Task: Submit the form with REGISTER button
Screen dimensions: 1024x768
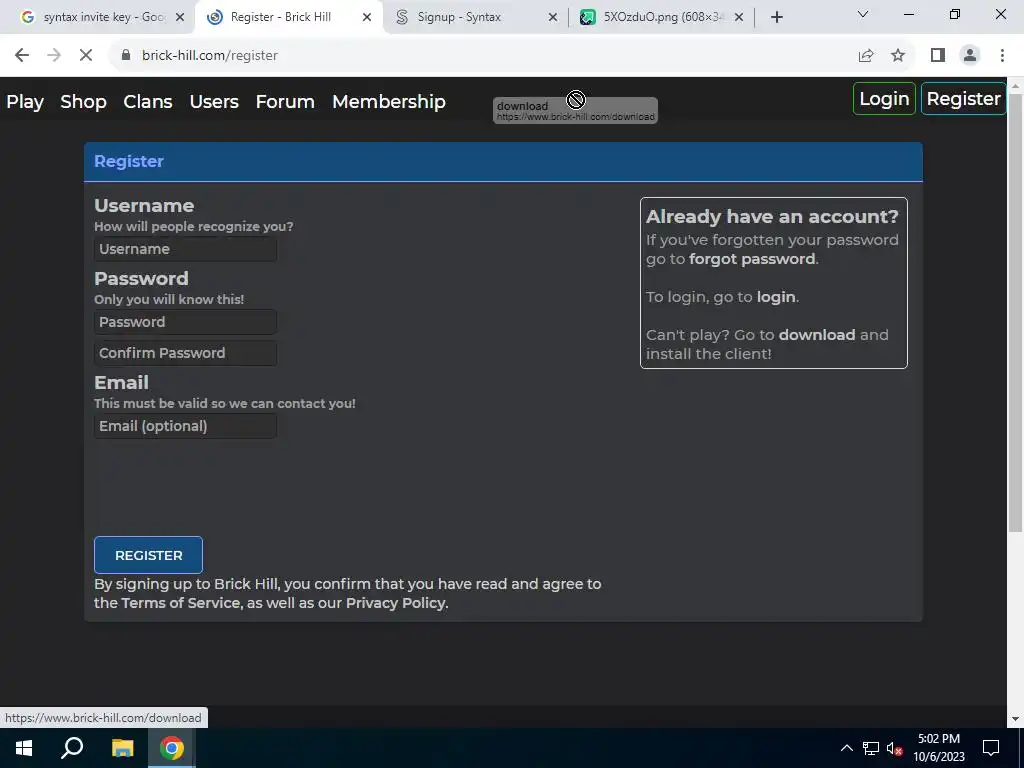Action: pos(148,555)
